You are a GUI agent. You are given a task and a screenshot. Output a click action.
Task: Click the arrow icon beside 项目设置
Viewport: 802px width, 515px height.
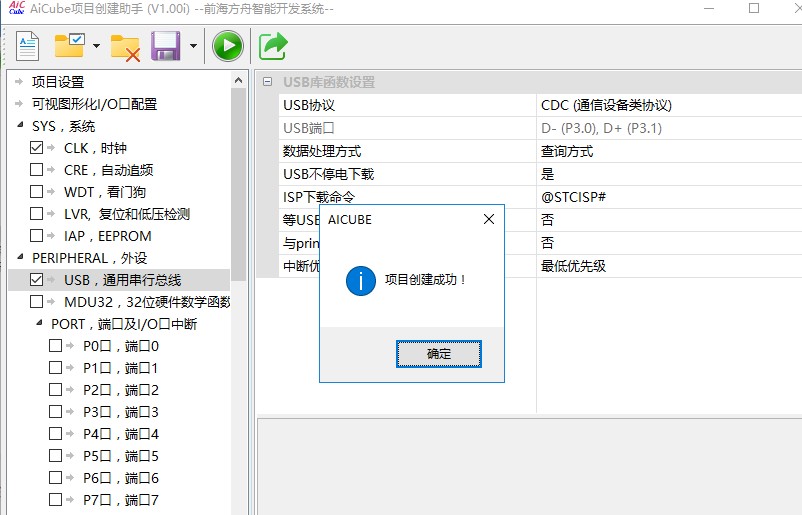click(19, 81)
